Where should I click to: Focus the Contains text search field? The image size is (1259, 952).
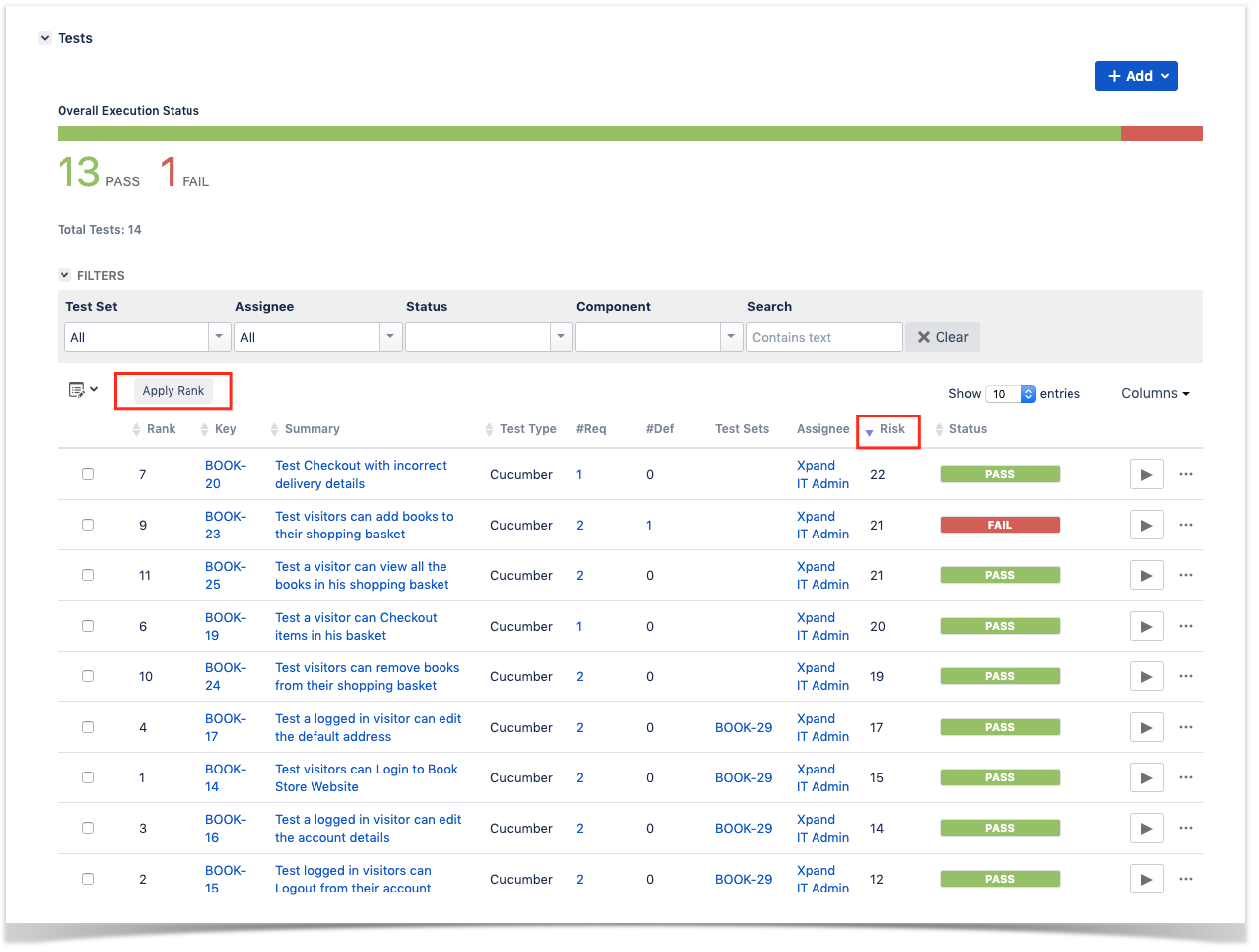coord(823,337)
